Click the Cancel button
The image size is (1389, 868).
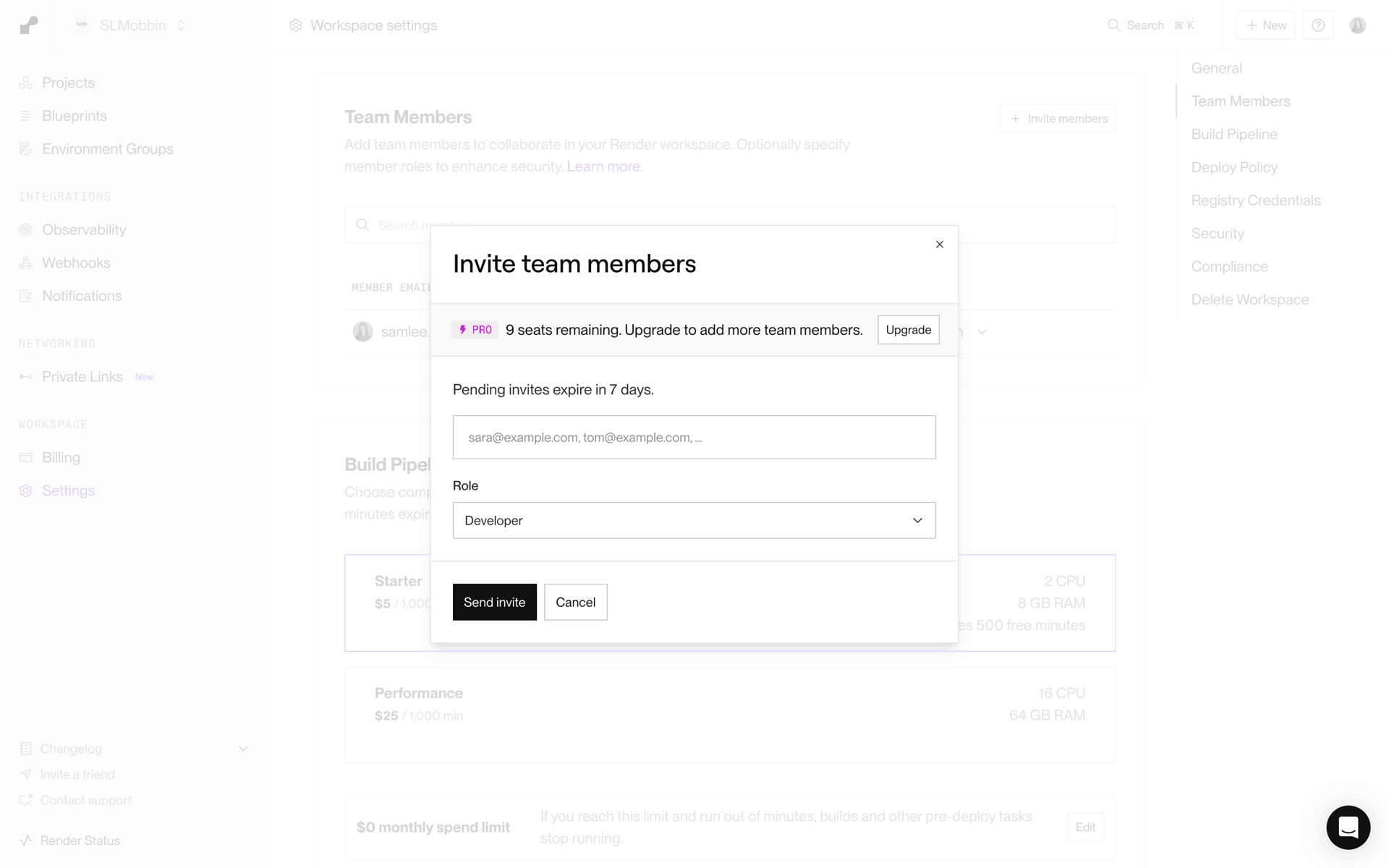576,602
